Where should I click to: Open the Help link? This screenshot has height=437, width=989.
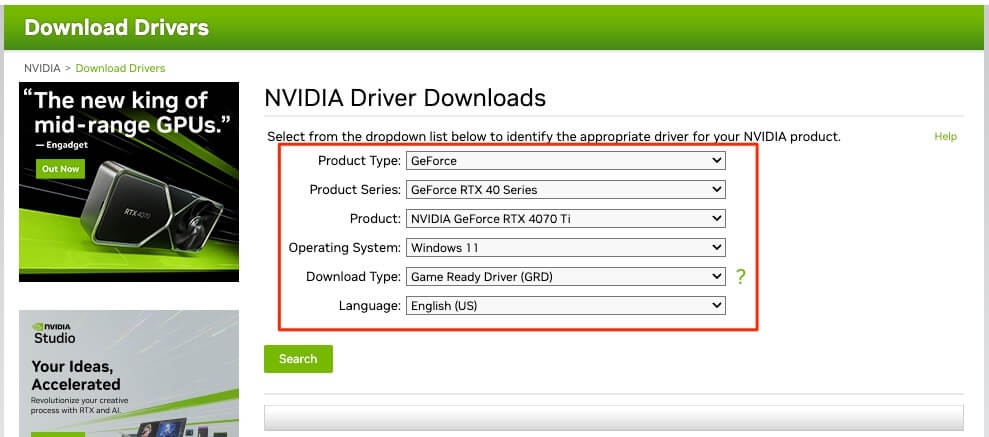[945, 136]
